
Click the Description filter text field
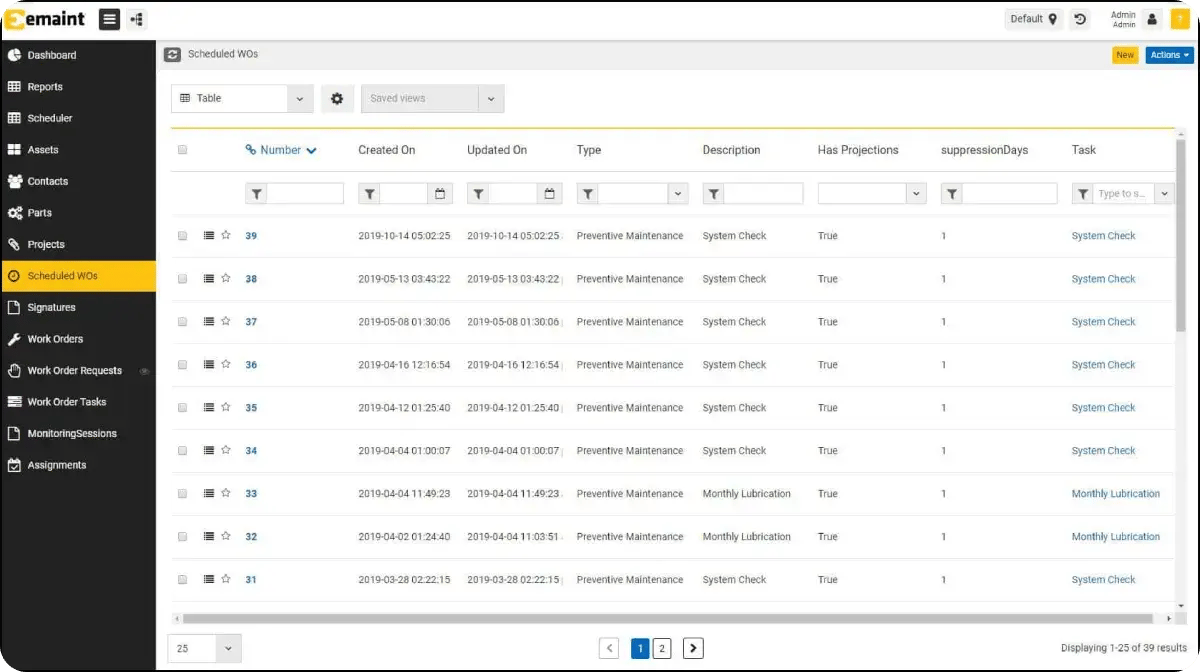point(763,194)
